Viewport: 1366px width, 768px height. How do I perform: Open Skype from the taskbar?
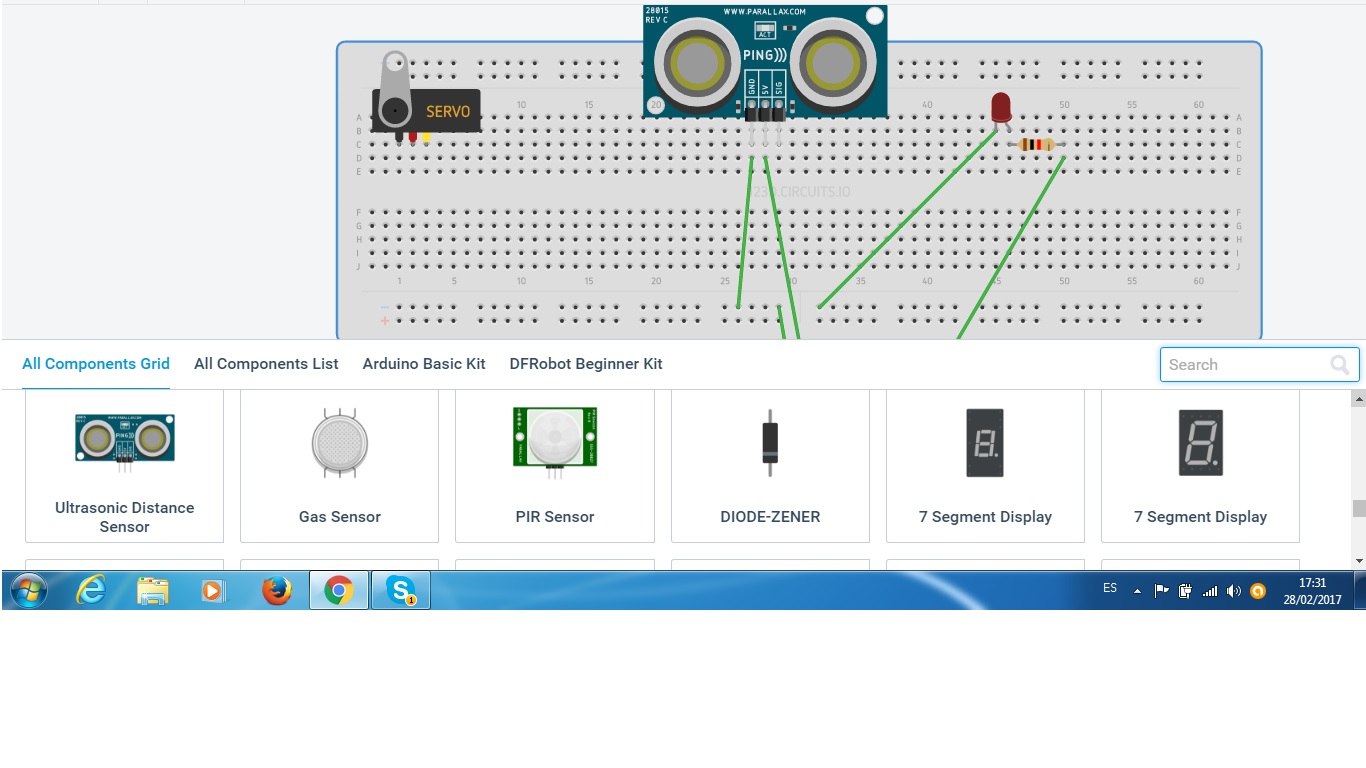(x=401, y=591)
